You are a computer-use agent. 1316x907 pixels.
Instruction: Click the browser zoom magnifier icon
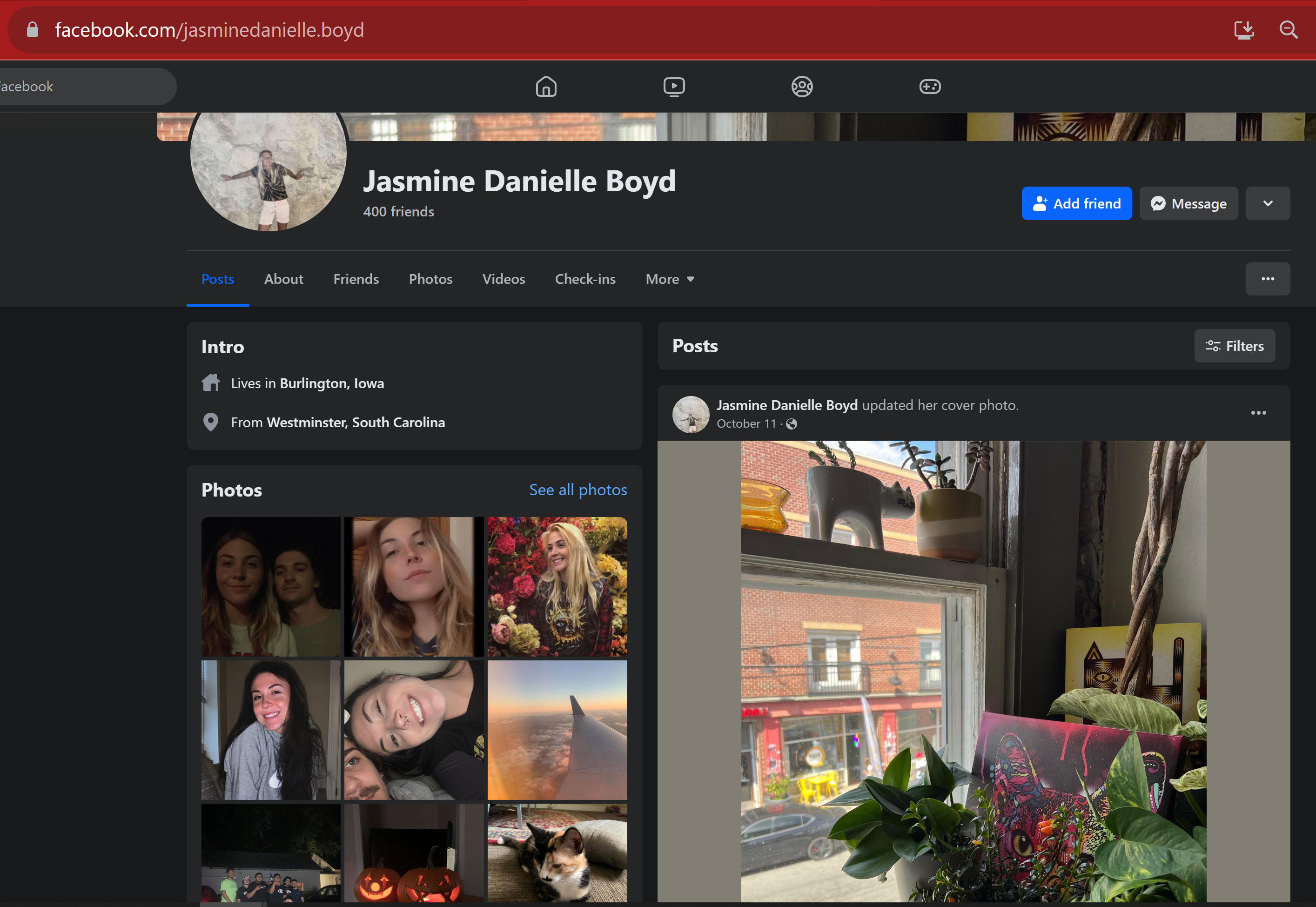[x=1288, y=30]
